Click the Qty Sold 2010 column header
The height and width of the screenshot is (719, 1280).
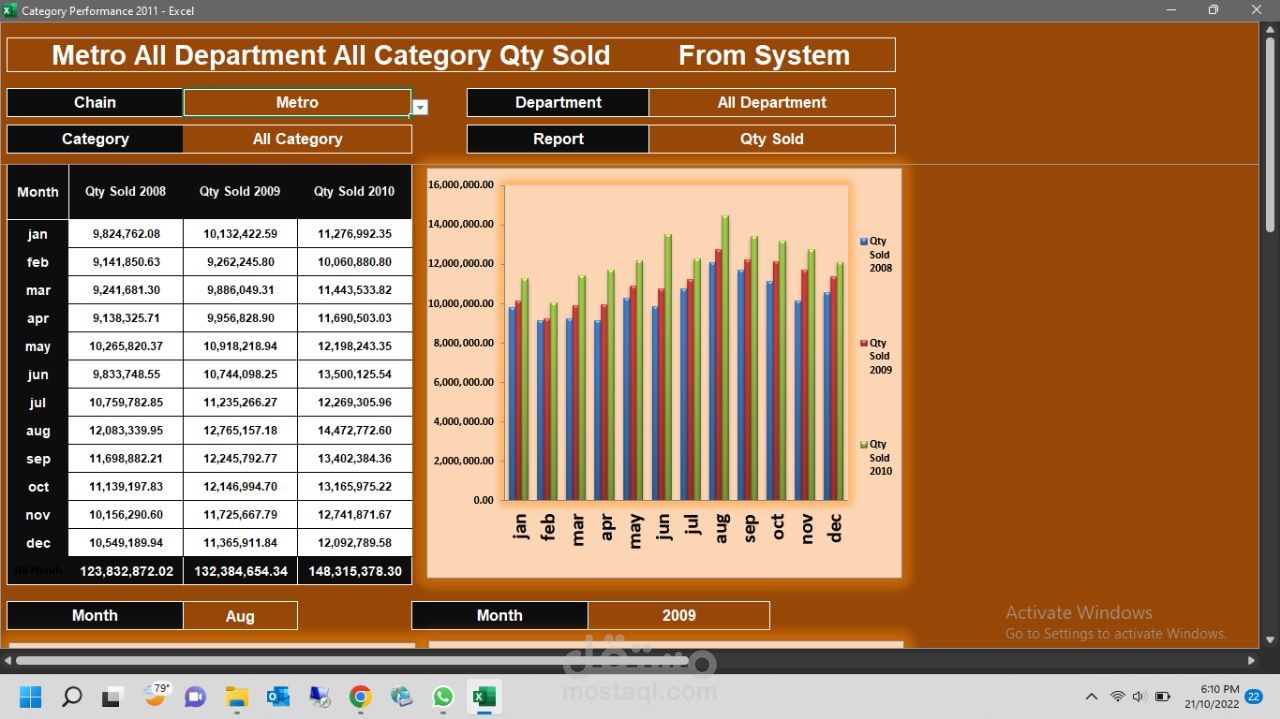pos(354,192)
